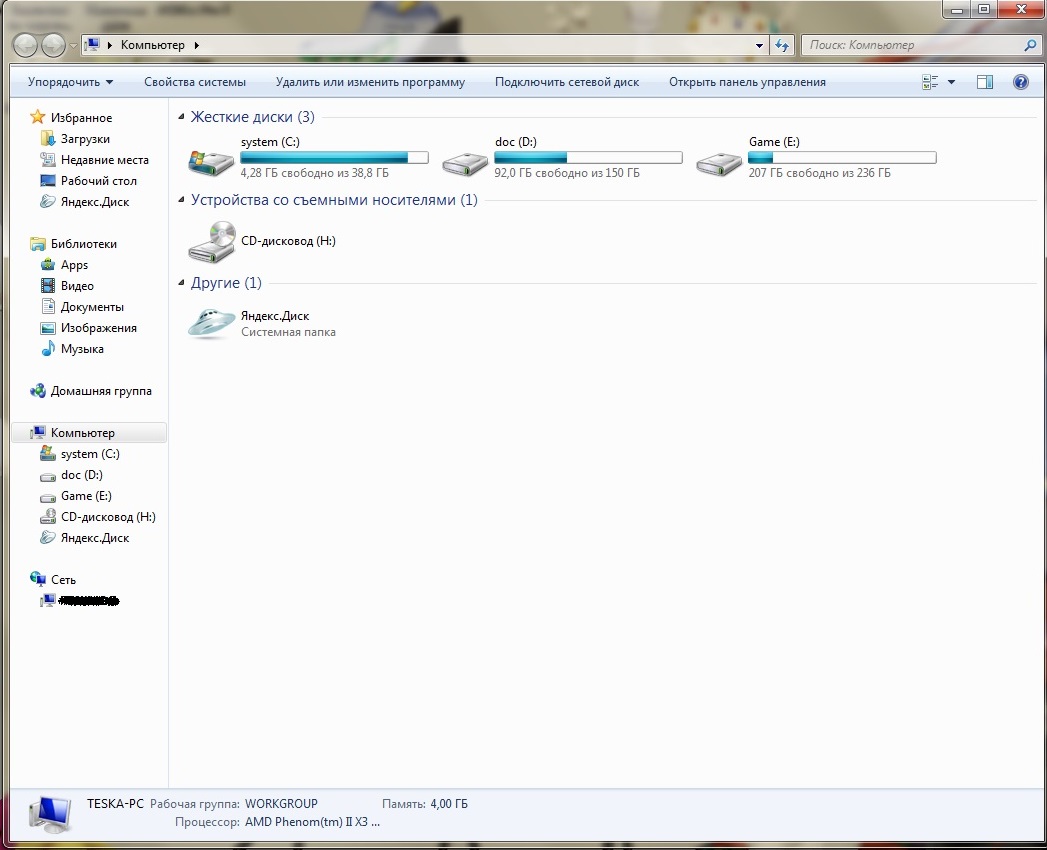Expand the address bar history dropdown
Screen dimensions: 1047x850
click(760, 45)
